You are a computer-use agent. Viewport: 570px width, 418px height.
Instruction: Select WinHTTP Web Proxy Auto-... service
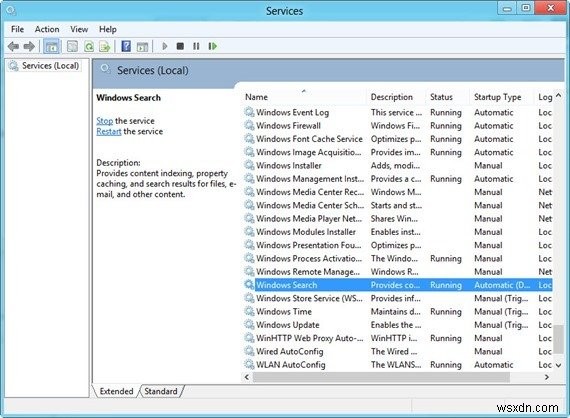398,338
